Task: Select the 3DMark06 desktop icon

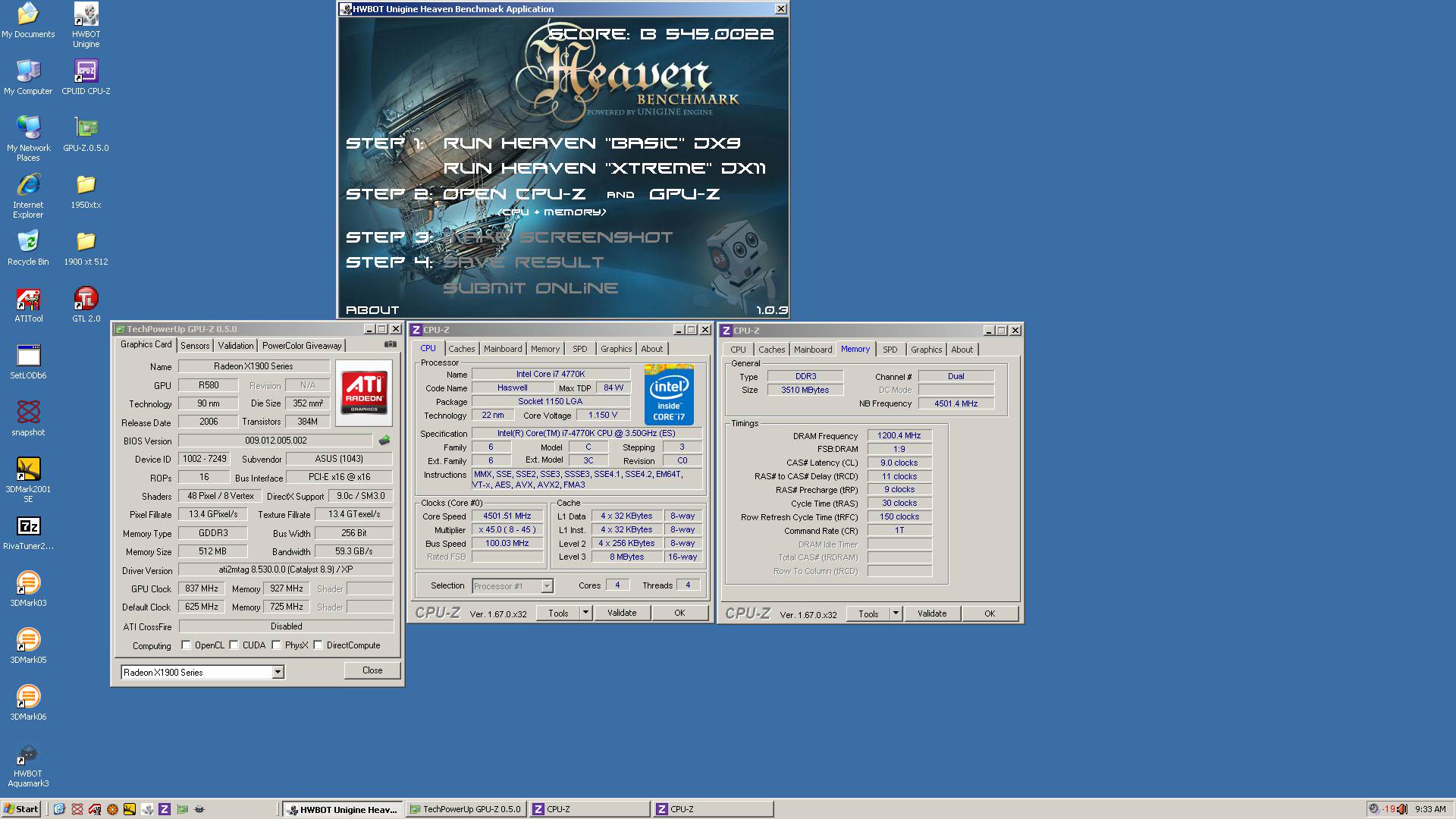Action: point(28,703)
